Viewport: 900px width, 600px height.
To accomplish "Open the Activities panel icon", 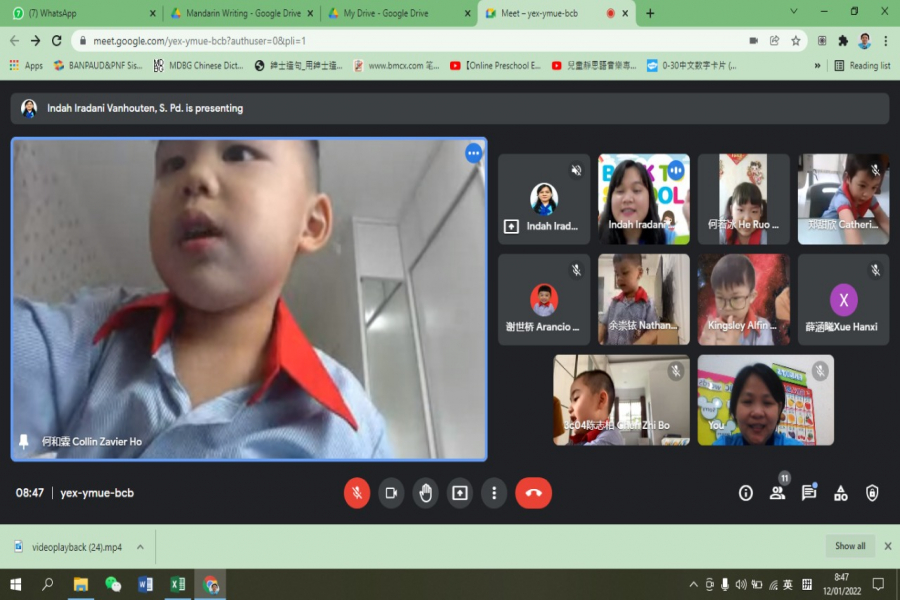I will click(x=841, y=493).
